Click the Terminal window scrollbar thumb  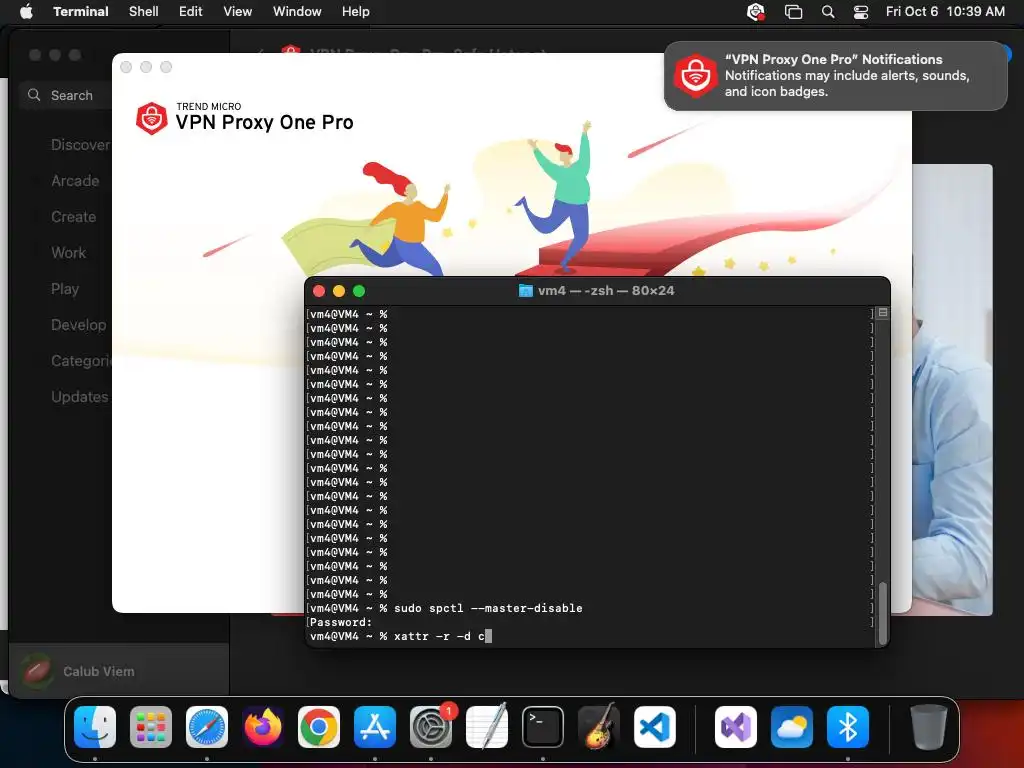(x=883, y=613)
